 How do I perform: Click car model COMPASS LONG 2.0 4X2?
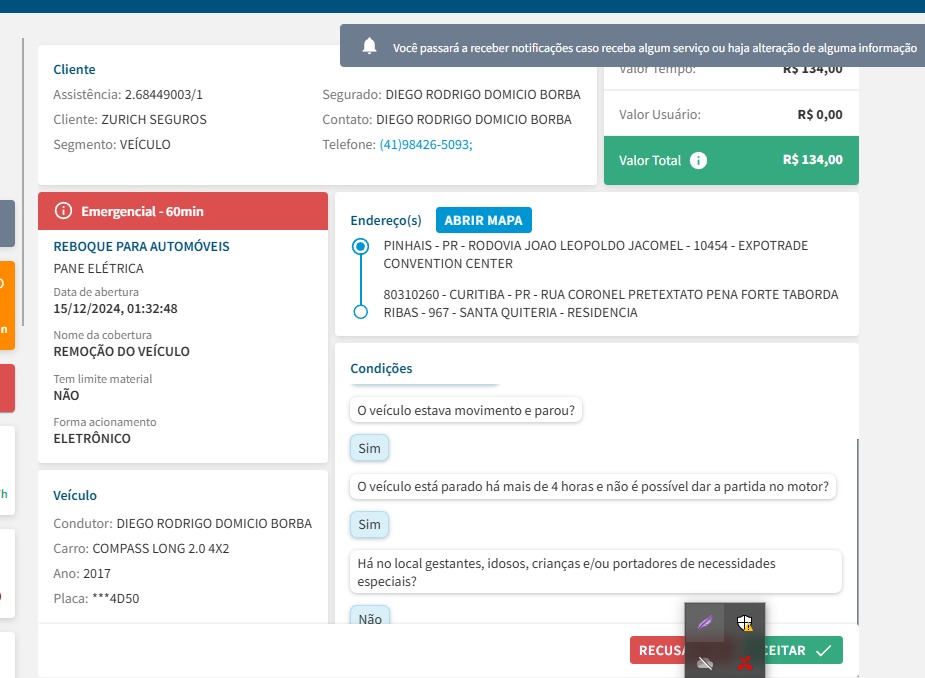pyautogui.click(x=161, y=549)
